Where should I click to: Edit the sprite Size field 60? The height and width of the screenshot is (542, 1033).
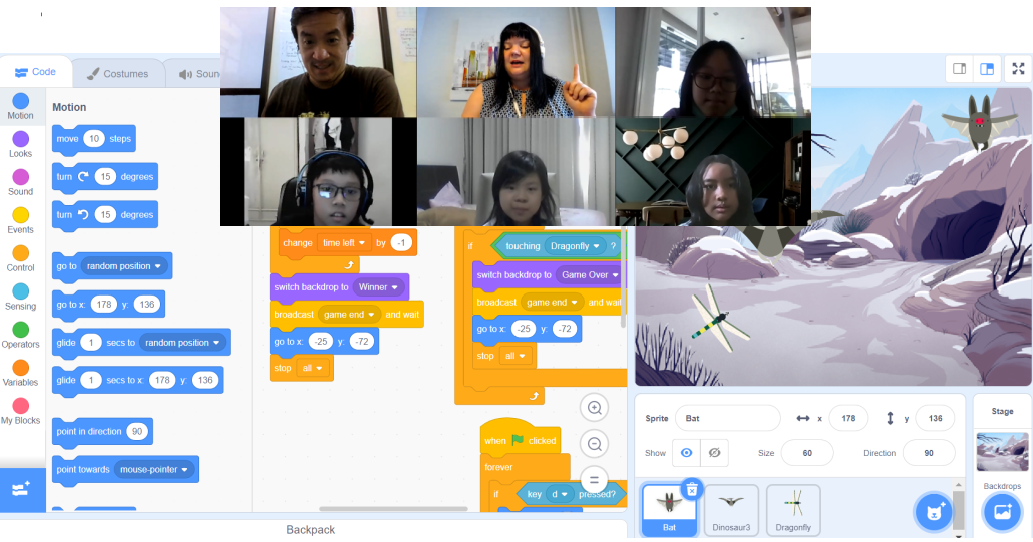click(807, 453)
